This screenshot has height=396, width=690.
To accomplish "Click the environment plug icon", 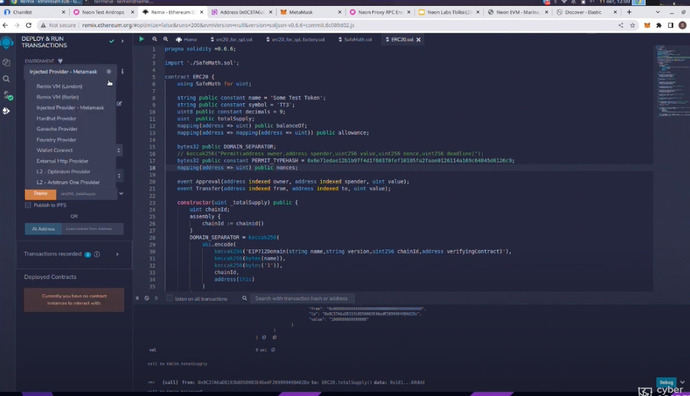I will point(60,61).
